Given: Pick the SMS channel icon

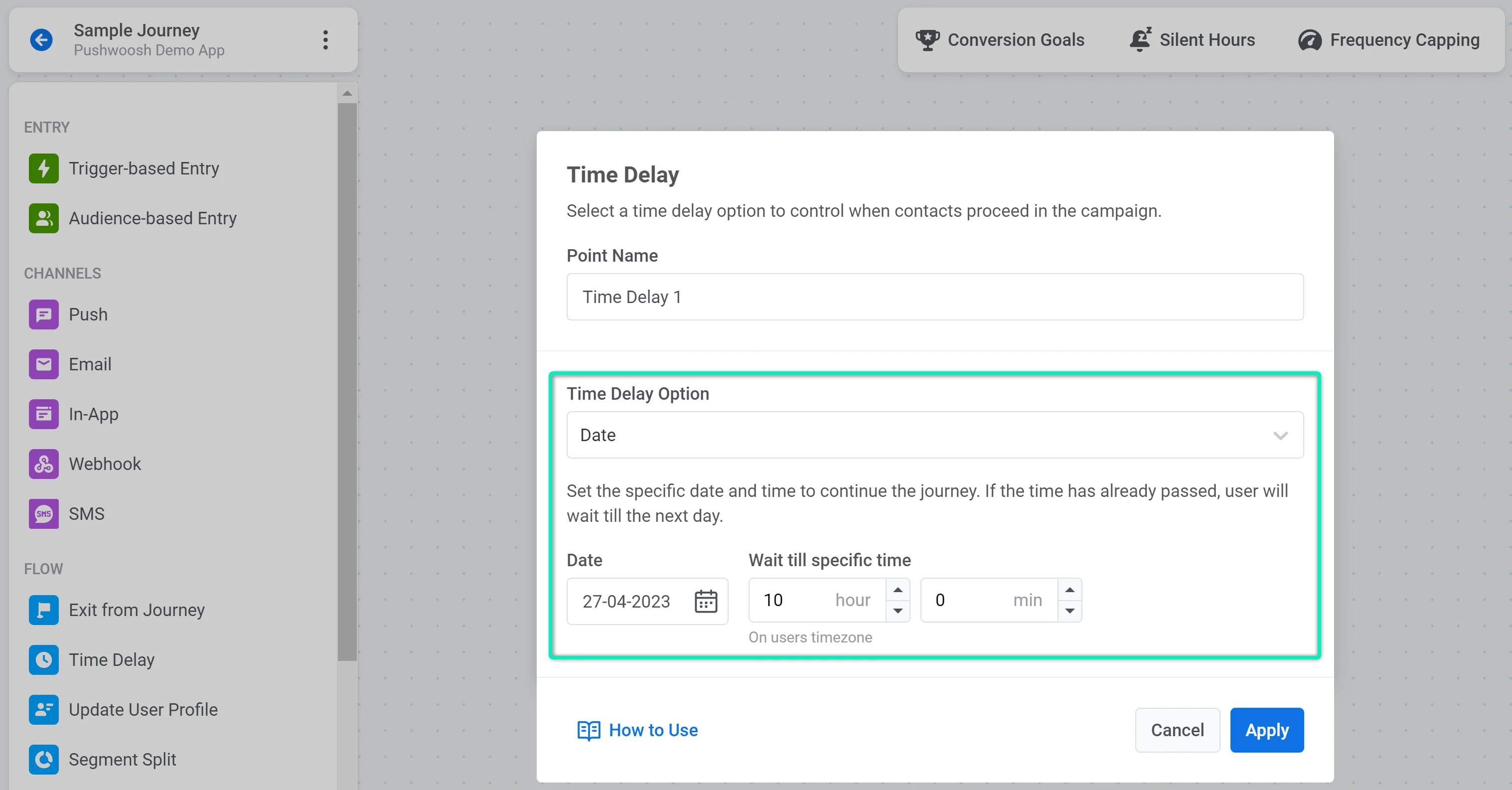Looking at the screenshot, I should [43, 514].
